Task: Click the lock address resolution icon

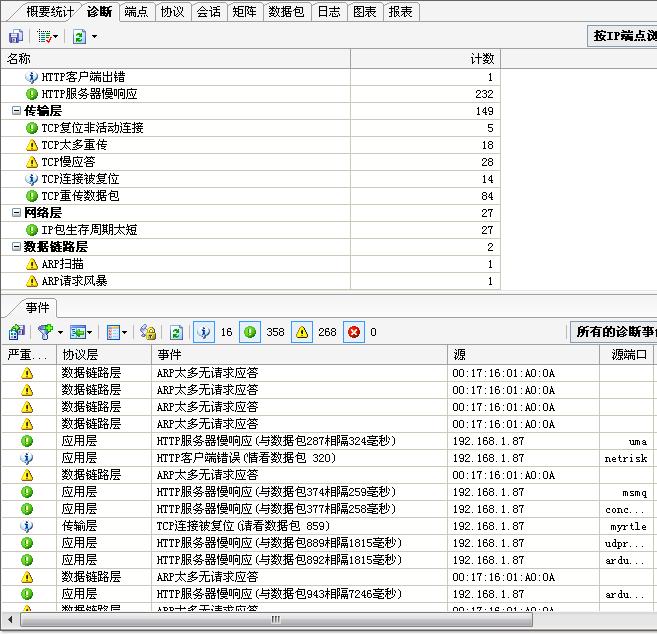Action: point(147,332)
